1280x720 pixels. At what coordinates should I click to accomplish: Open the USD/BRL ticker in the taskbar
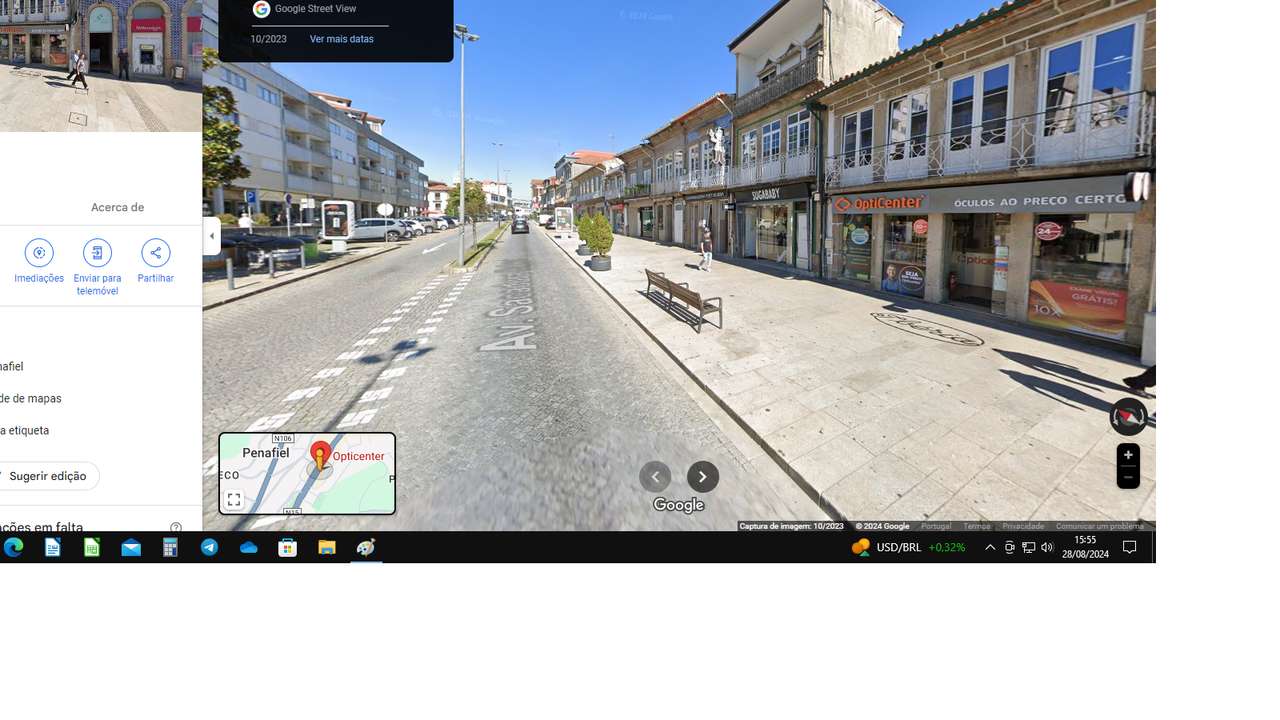coord(905,547)
